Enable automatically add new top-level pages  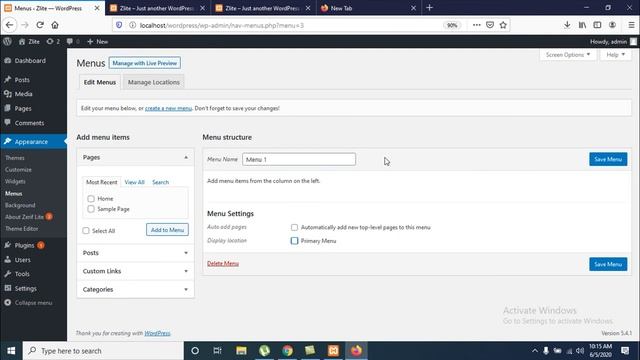tap(294, 227)
